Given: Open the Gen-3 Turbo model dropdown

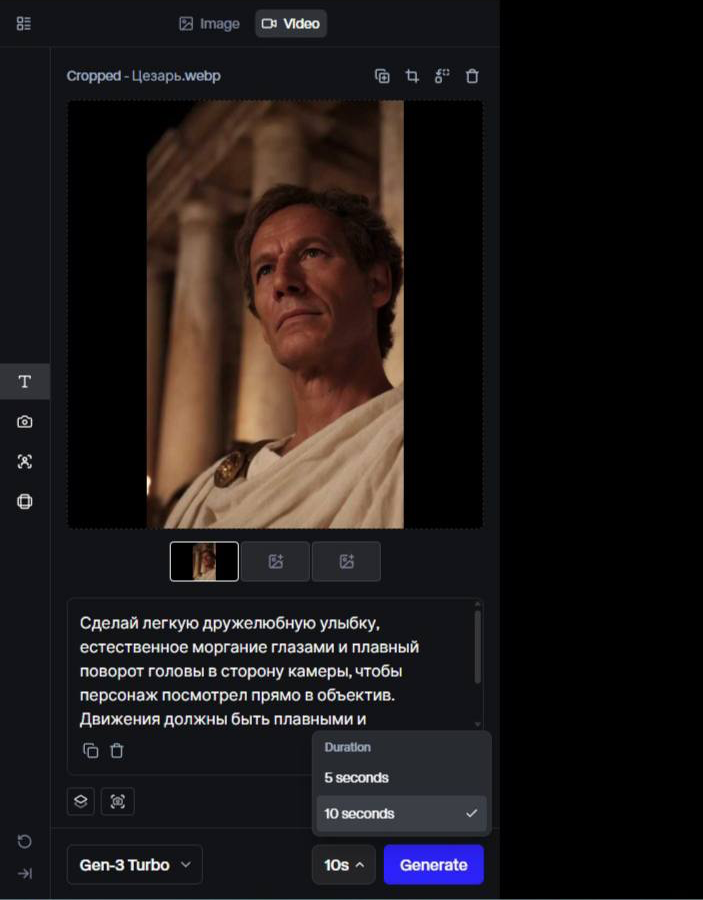Looking at the screenshot, I should click(135, 864).
